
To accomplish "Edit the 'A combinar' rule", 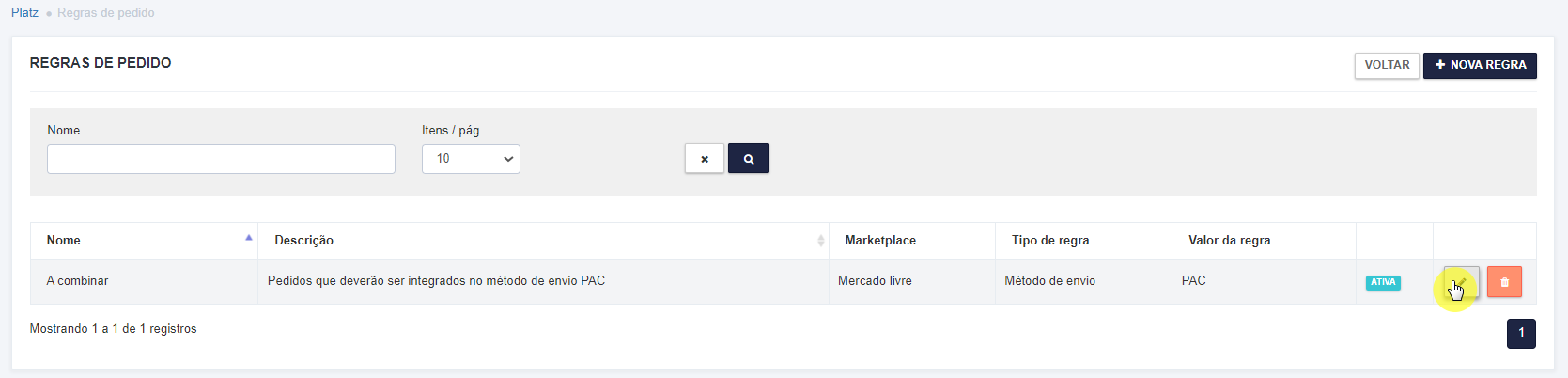I will tap(1461, 281).
